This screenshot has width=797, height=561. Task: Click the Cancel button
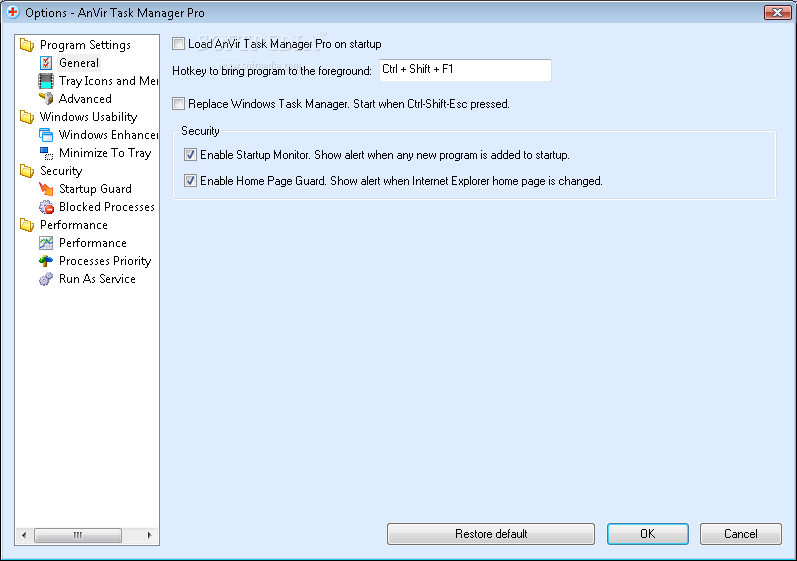pyautogui.click(x=741, y=534)
